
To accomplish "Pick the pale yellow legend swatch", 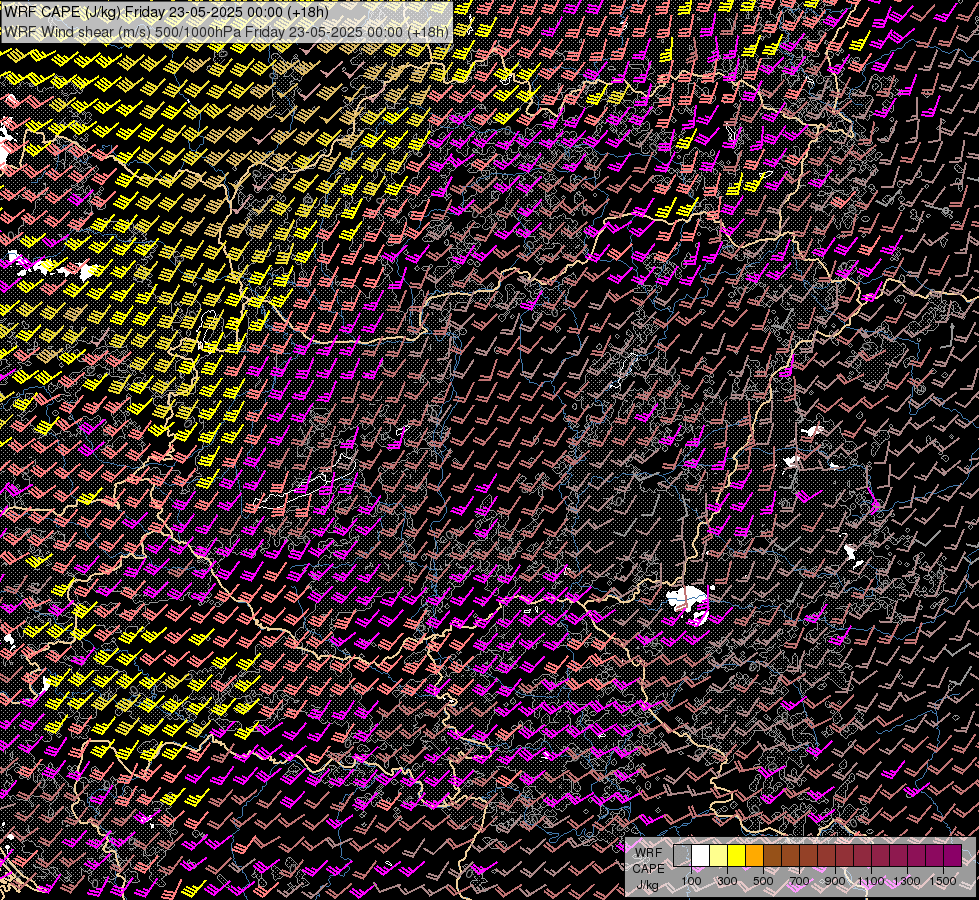I will (x=719, y=855).
